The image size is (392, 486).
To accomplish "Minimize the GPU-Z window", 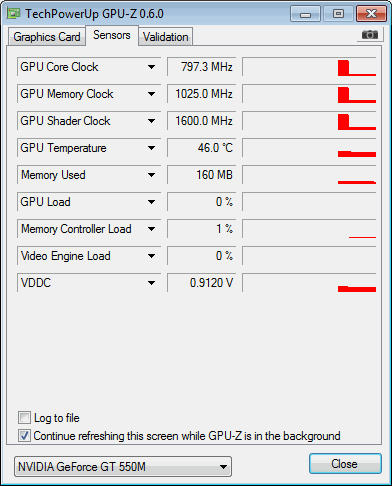I will [305, 14].
